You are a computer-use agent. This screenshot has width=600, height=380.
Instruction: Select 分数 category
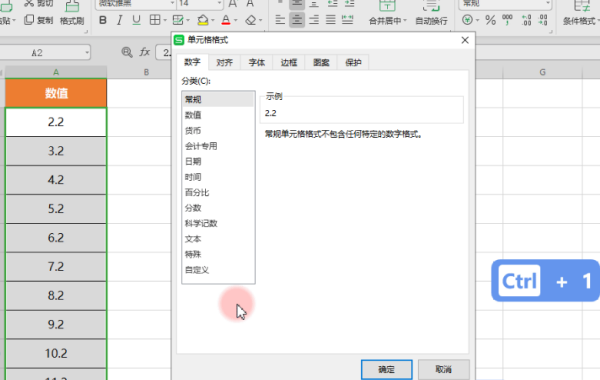[218, 208]
